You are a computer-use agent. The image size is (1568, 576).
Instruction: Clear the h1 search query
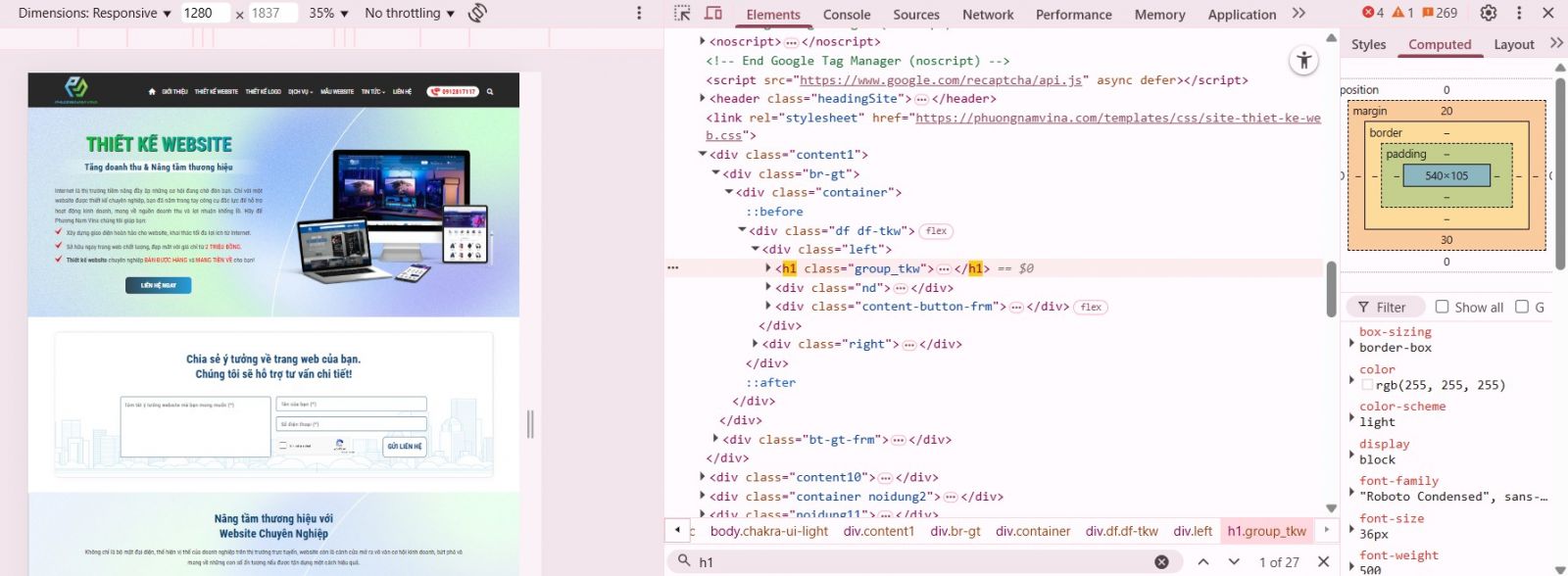tap(1161, 562)
